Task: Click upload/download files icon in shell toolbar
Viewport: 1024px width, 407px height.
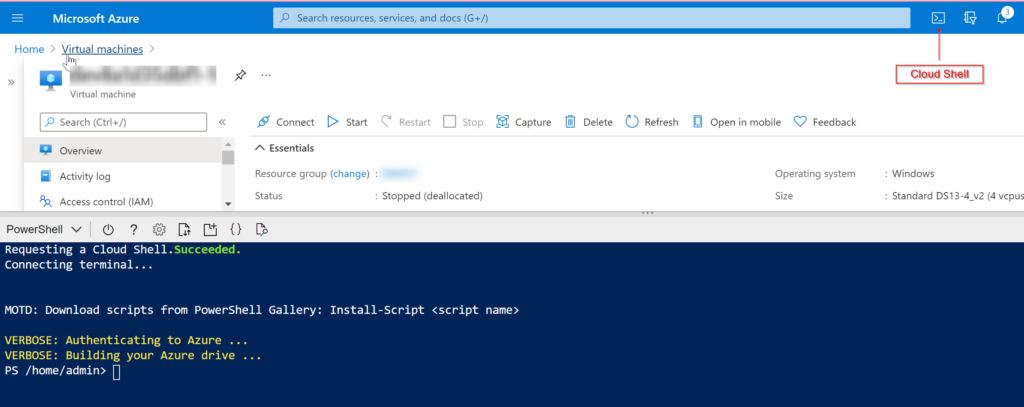Action: pyautogui.click(x=185, y=229)
